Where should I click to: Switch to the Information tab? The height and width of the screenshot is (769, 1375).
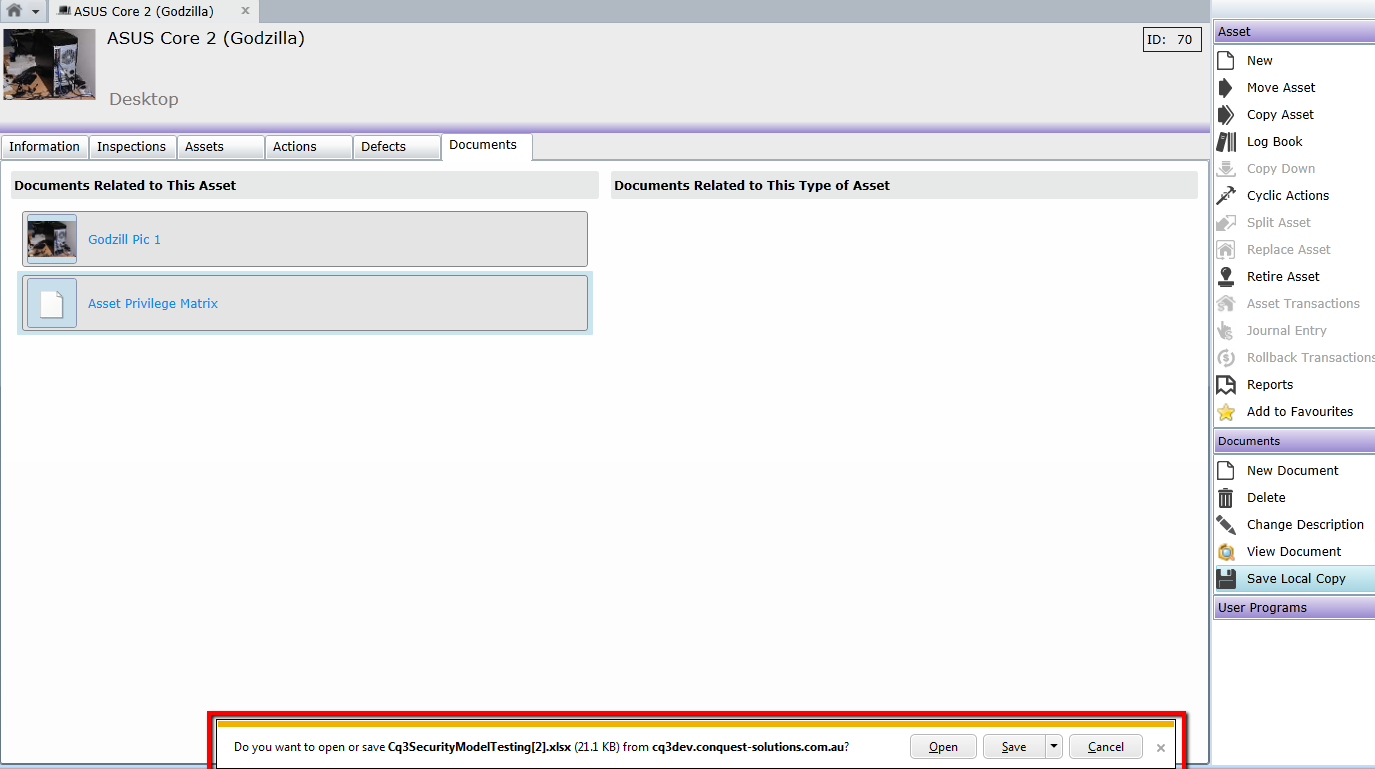tap(45, 146)
